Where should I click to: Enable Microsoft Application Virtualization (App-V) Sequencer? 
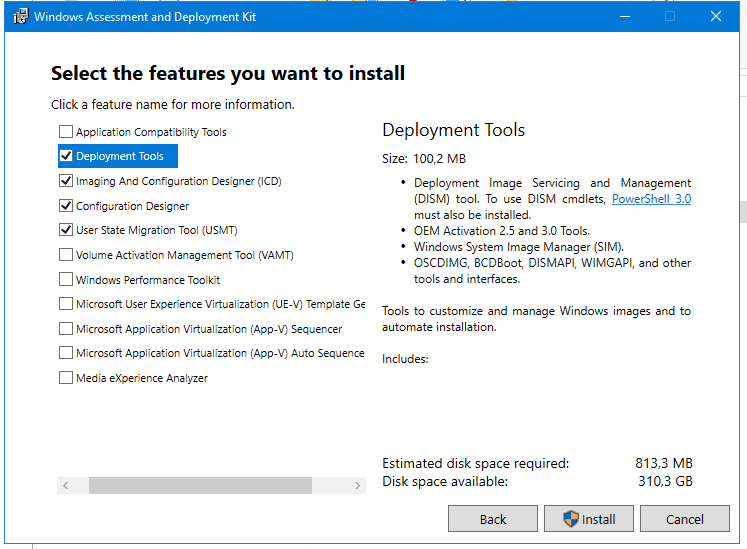pos(66,329)
